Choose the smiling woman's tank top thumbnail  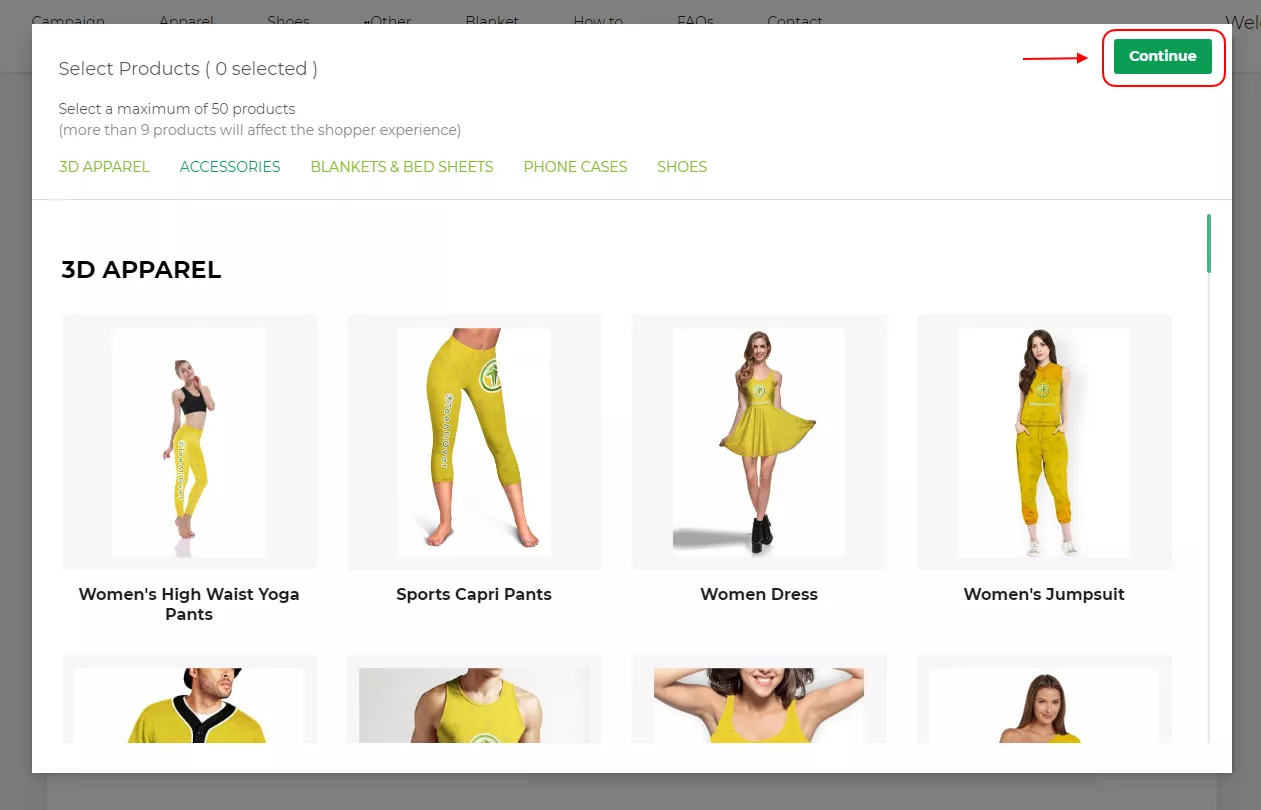point(759,705)
